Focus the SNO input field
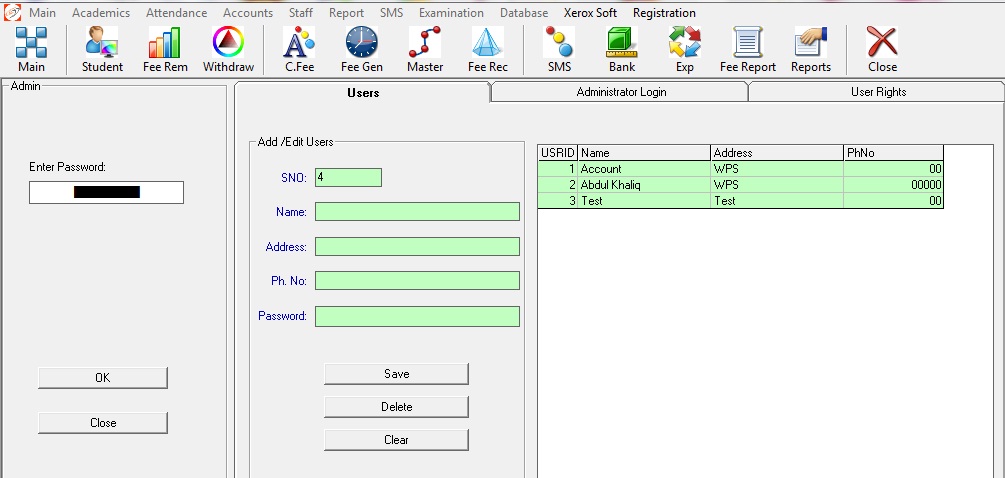 [x=348, y=177]
